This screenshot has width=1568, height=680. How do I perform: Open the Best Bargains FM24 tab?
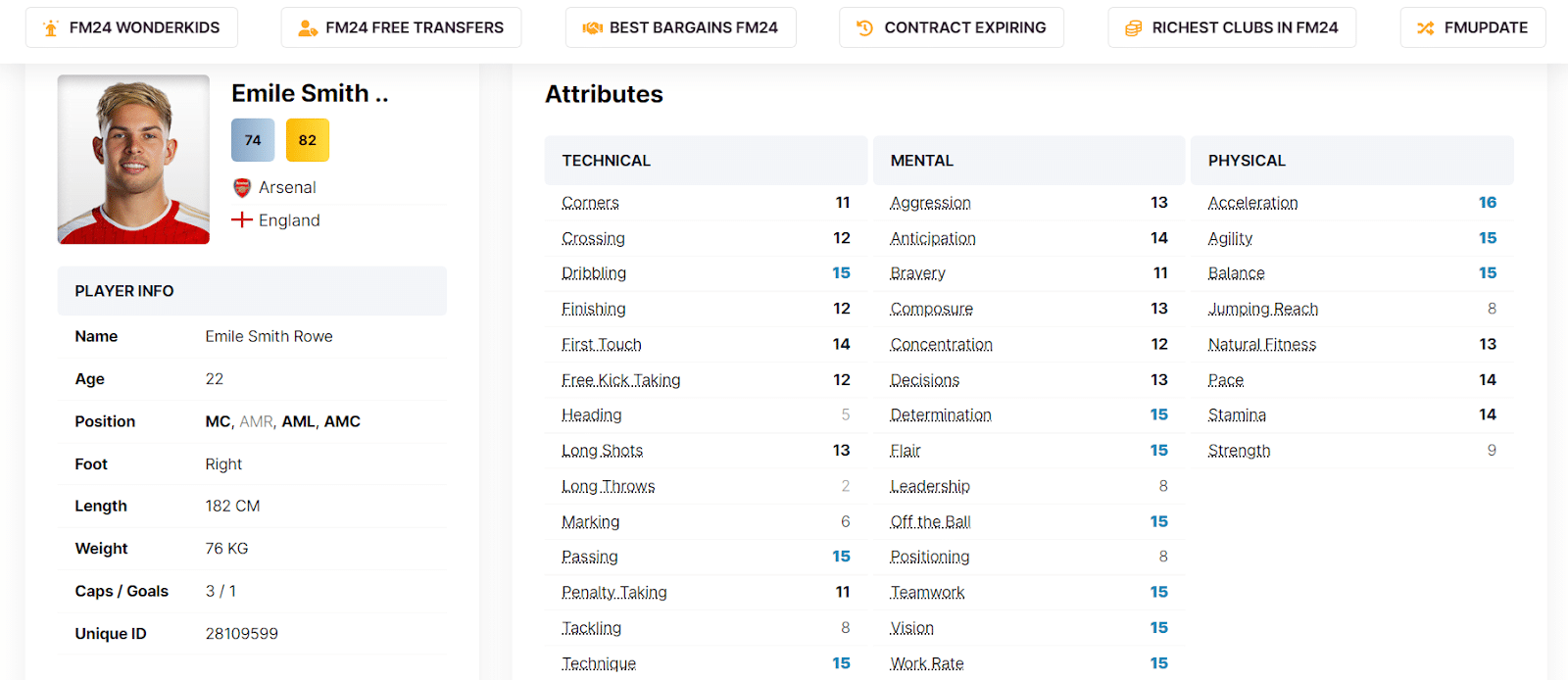[x=693, y=27]
